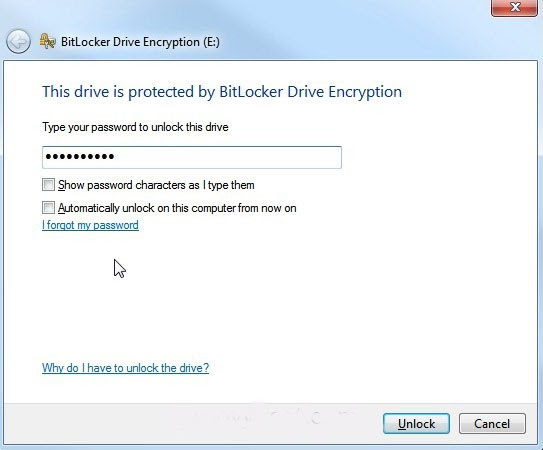Click the 'This drive is protected by BitLocker' heading
Screen dimensions: 543x450
(x=222, y=92)
